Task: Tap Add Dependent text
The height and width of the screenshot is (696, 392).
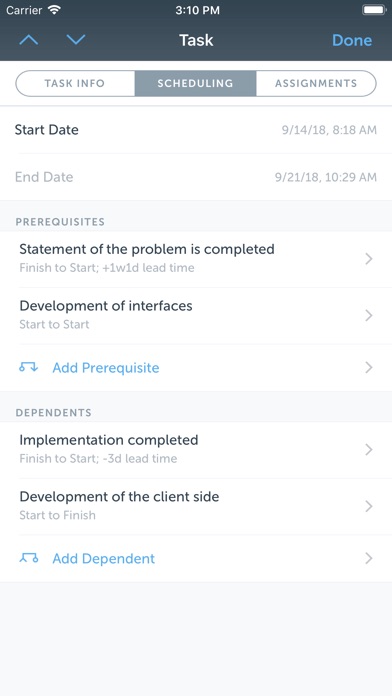Action: click(x=104, y=558)
